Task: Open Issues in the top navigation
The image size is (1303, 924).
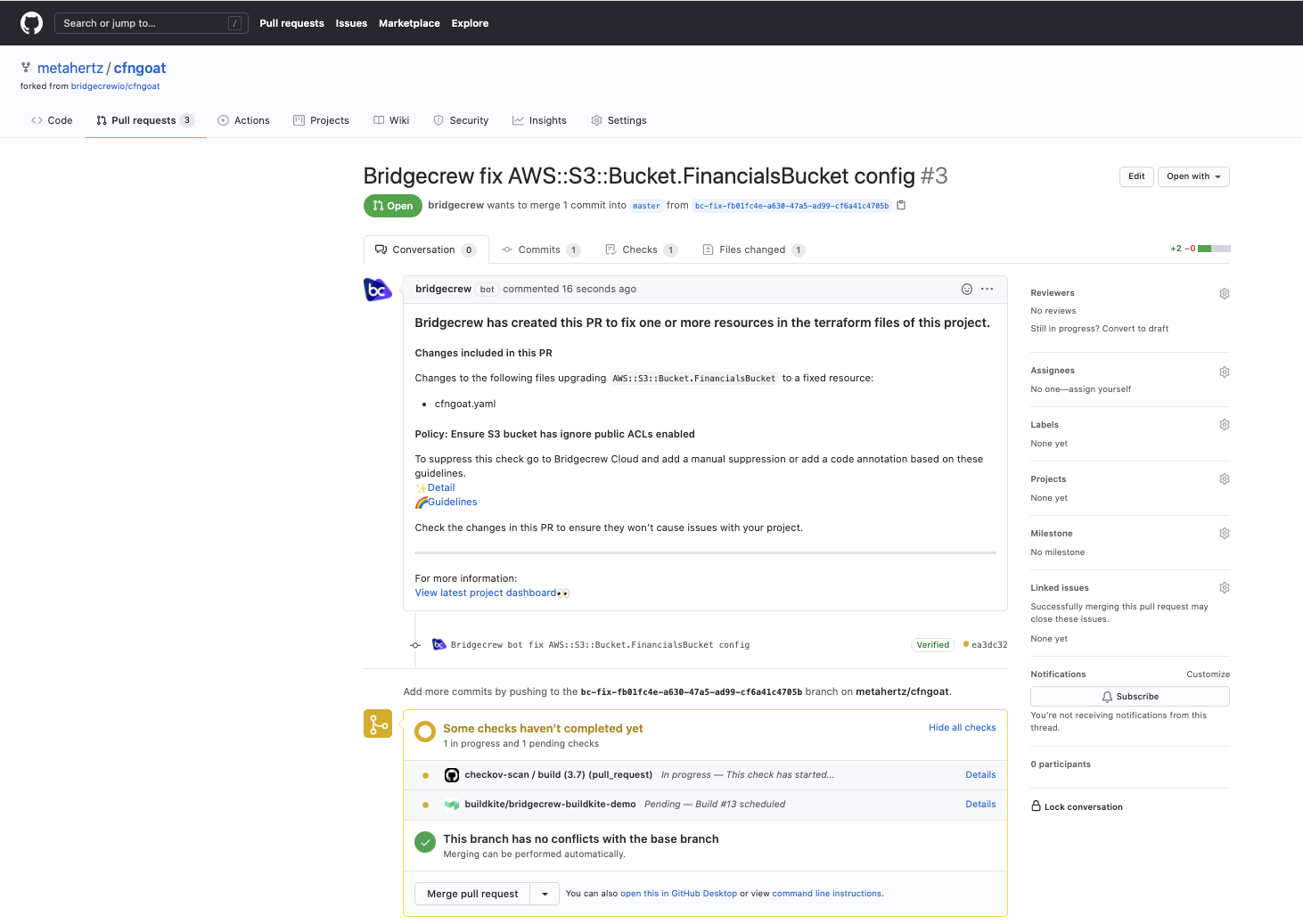Action: click(x=351, y=23)
